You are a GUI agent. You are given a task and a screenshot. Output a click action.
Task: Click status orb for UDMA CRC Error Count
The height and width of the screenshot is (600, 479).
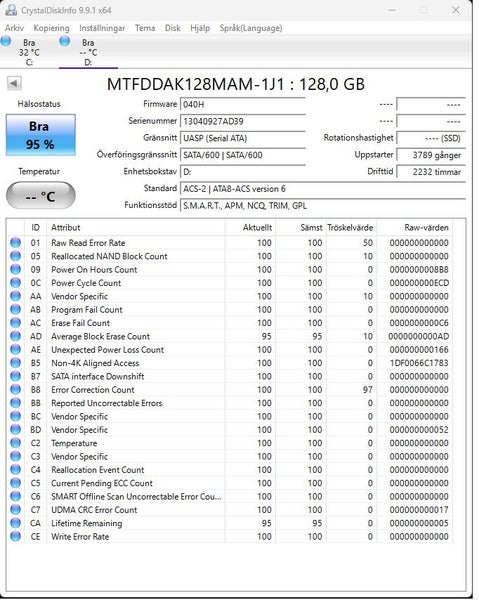pos(15,510)
